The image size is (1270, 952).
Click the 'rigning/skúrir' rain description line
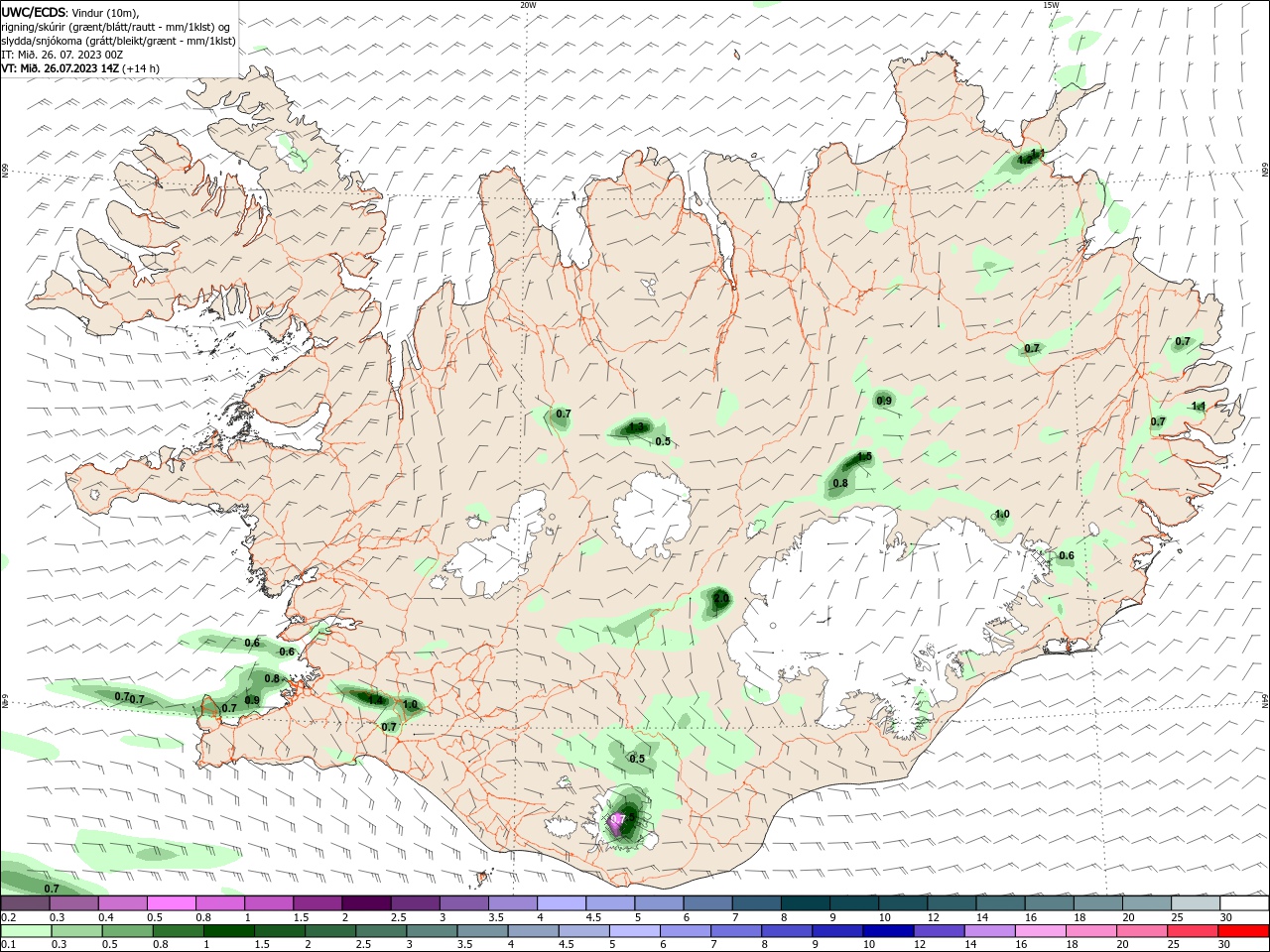pyautogui.click(x=116, y=26)
